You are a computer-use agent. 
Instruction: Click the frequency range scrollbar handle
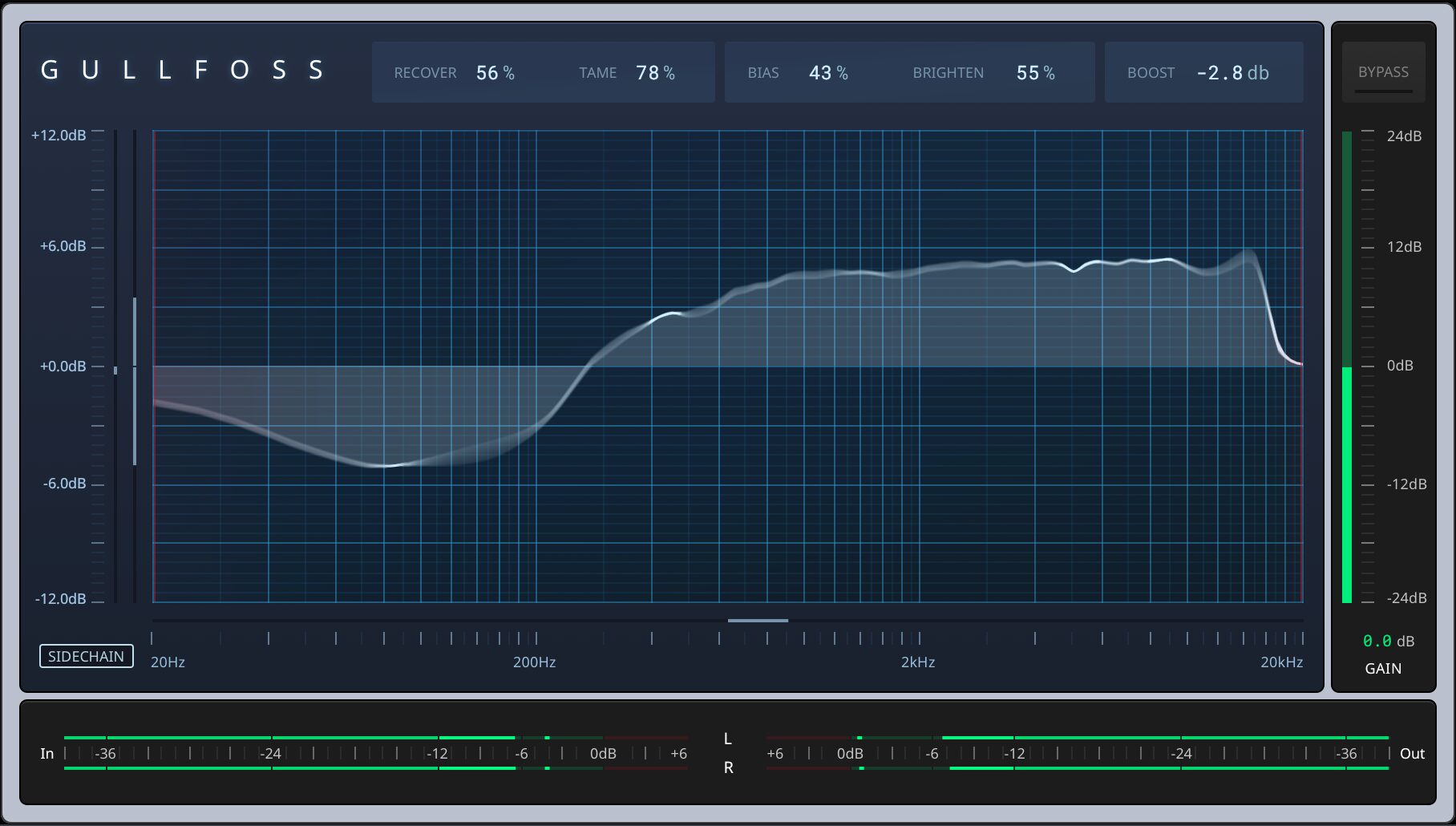758,621
